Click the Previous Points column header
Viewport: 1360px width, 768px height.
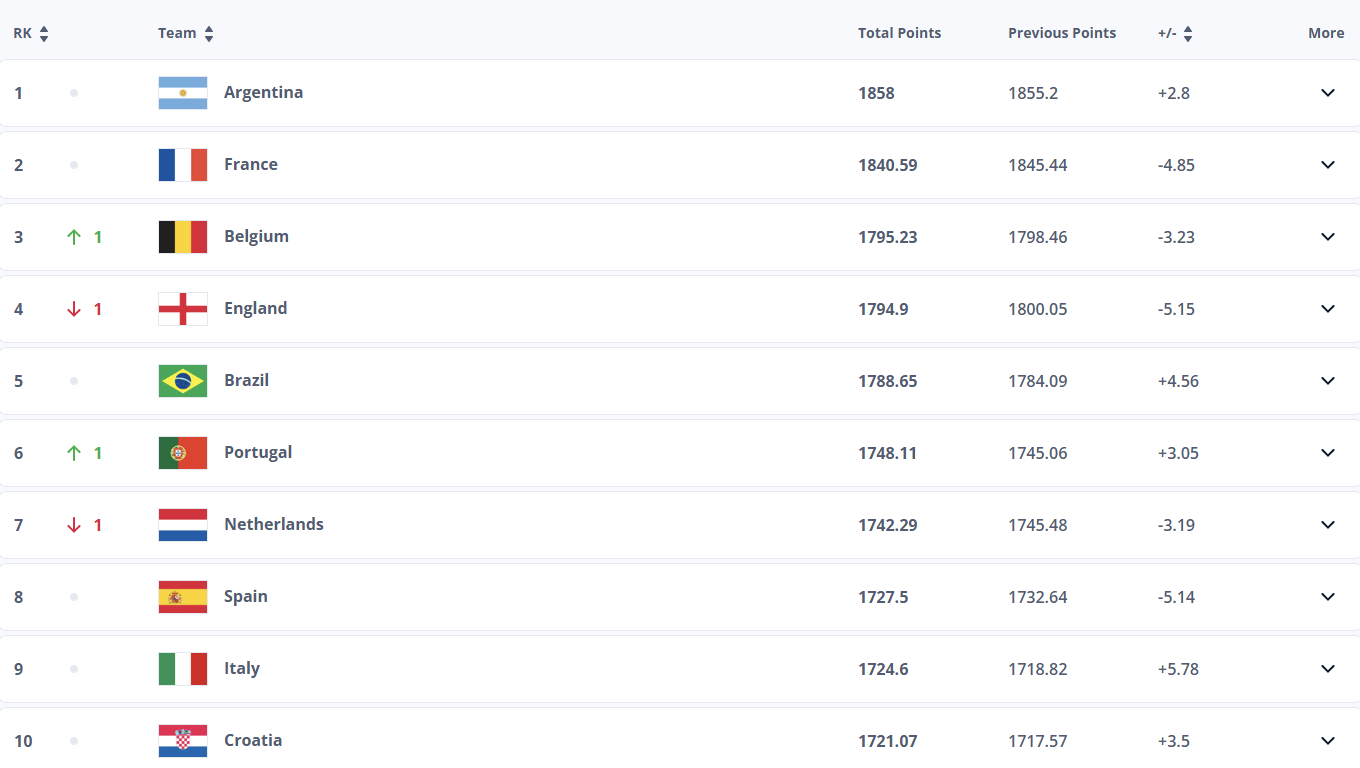[1062, 33]
